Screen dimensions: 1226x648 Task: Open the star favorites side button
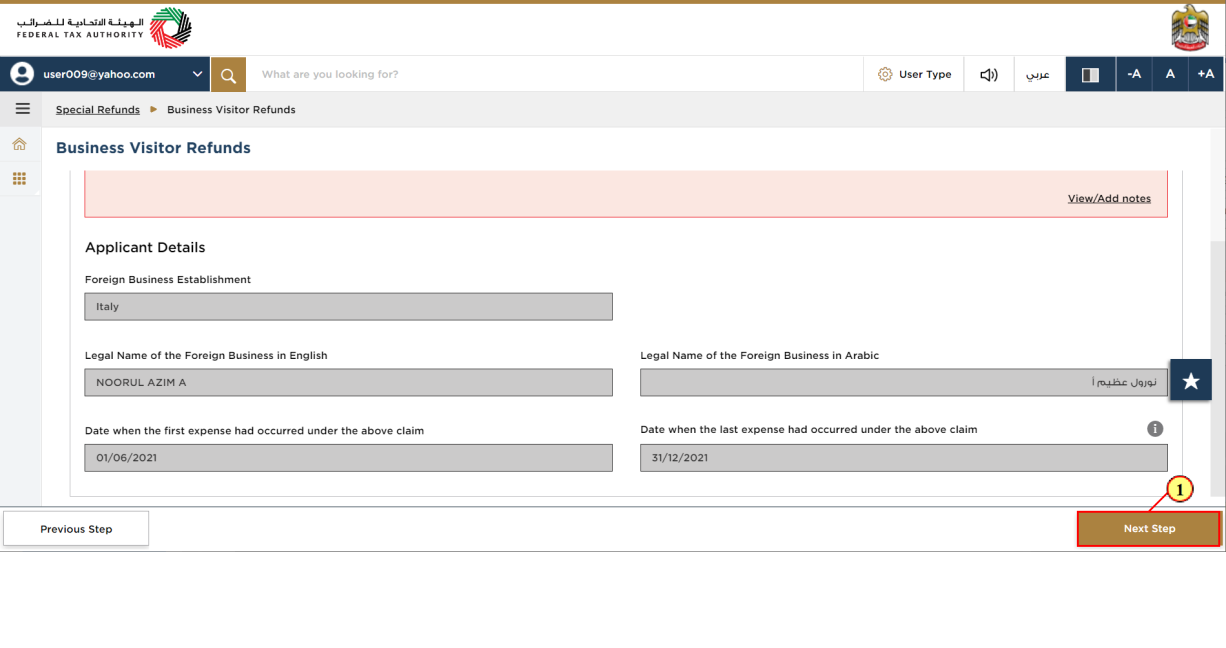(1191, 381)
